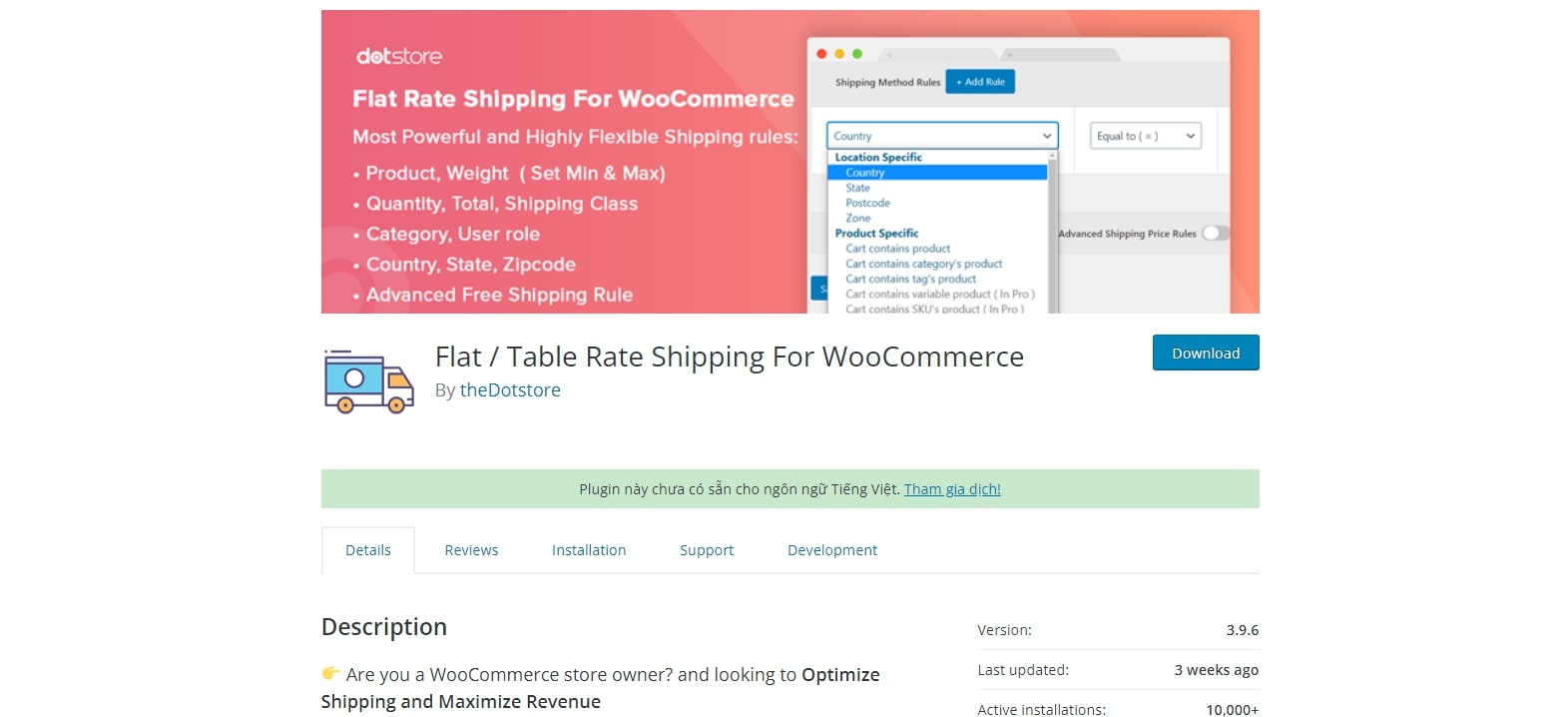Click the delivery truck plugin icon
1568x717 pixels.
[368, 381]
